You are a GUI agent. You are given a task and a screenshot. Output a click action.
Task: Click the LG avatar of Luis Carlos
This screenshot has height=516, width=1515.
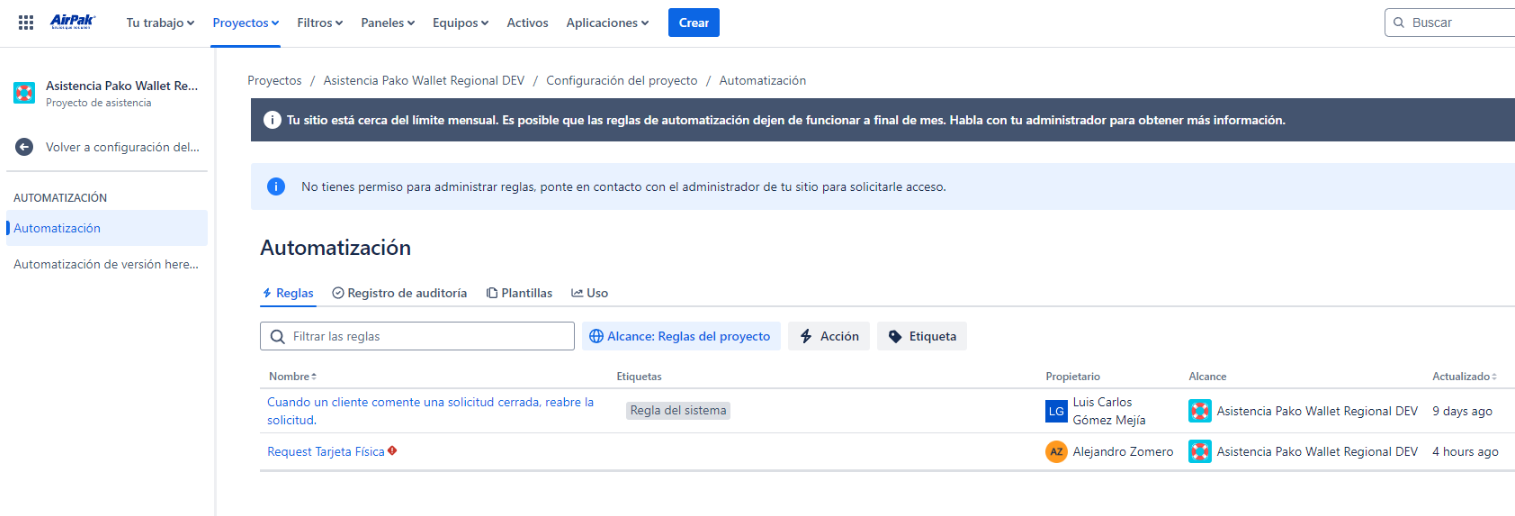point(1056,411)
